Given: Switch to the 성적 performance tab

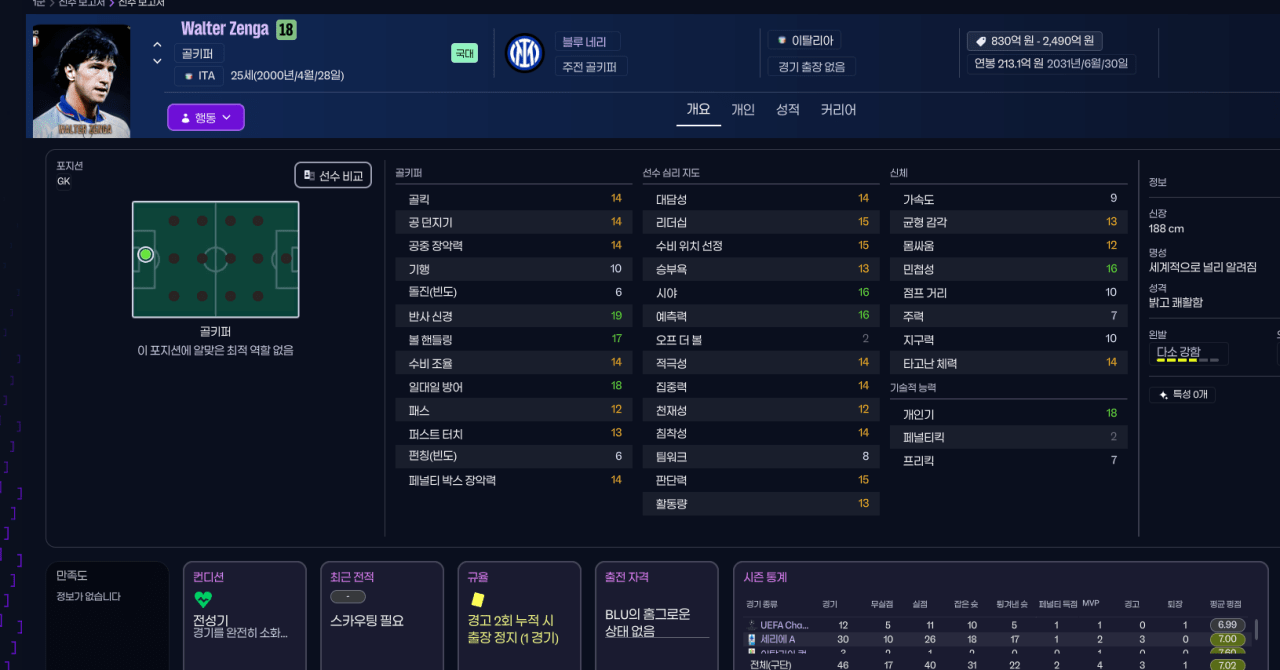Looking at the screenshot, I should coord(788,110).
